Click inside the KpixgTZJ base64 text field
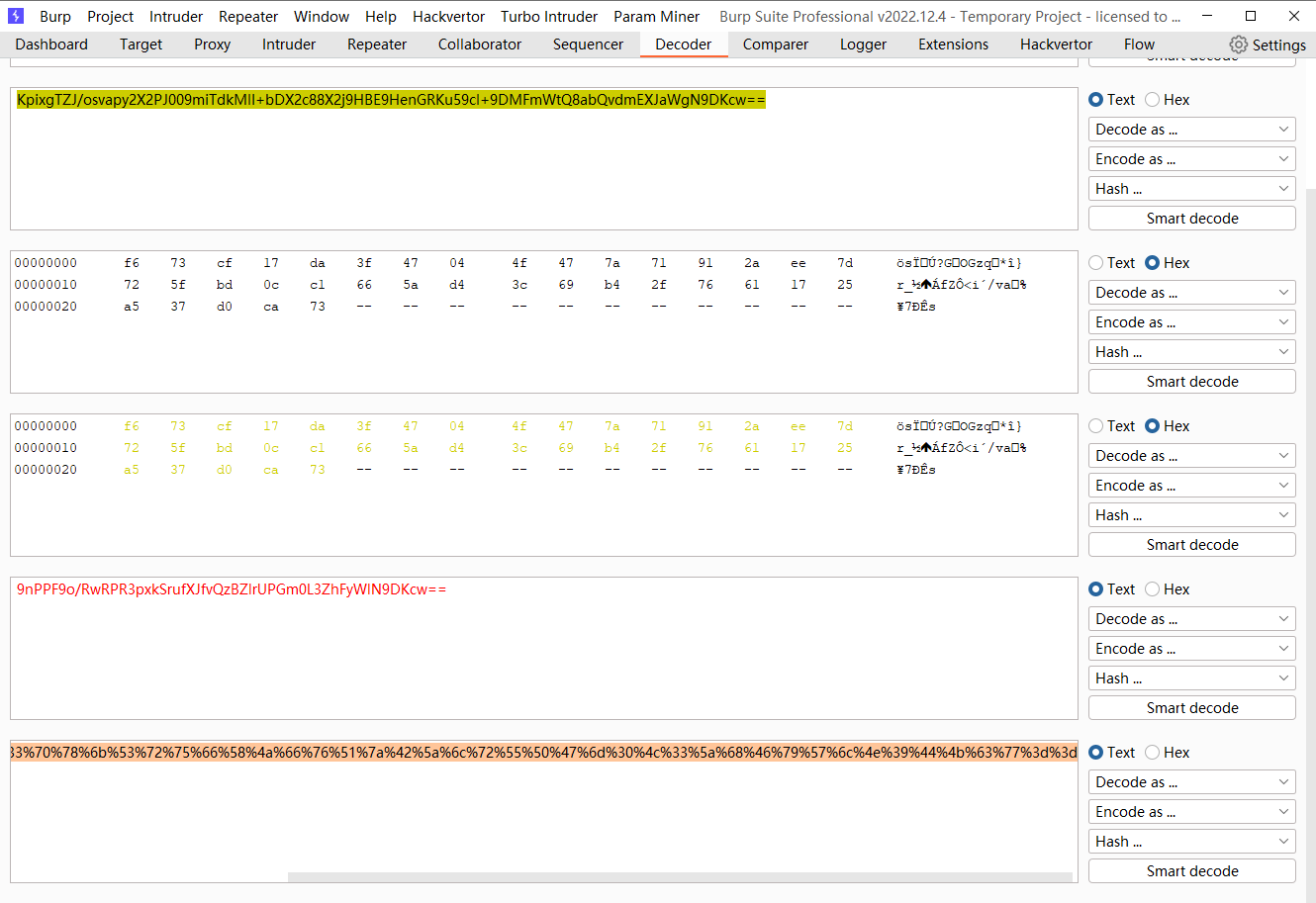Screen dimensions: 1316x903 point(544,159)
